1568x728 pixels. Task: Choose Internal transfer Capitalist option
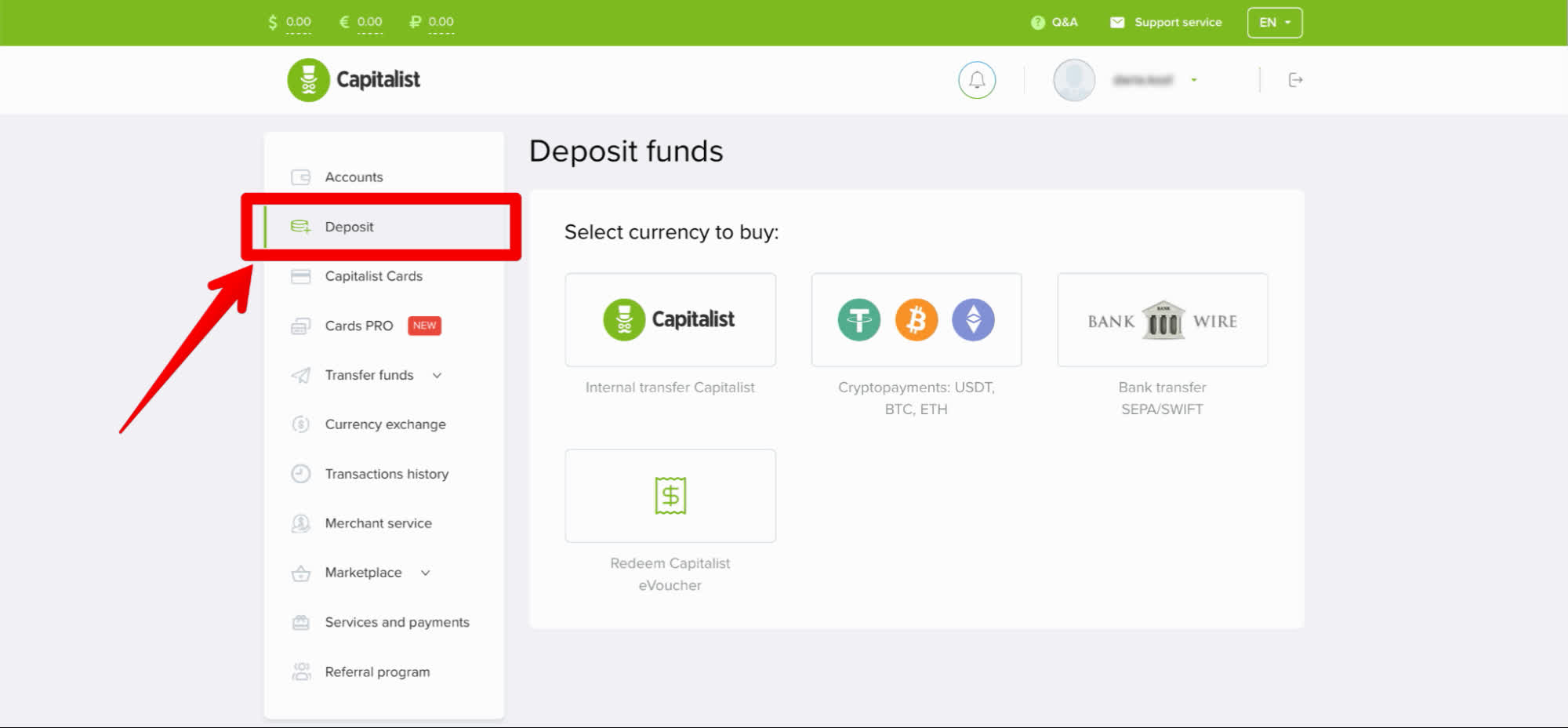click(x=670, y=320)
